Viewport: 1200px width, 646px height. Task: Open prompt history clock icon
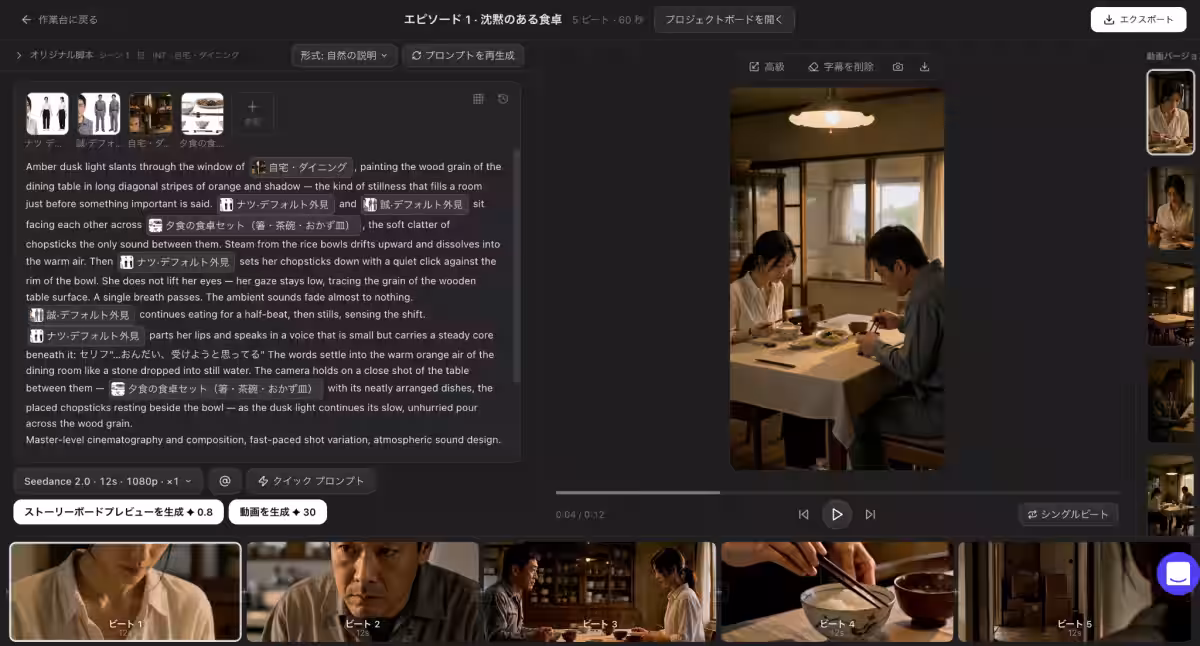pos(503,98)
